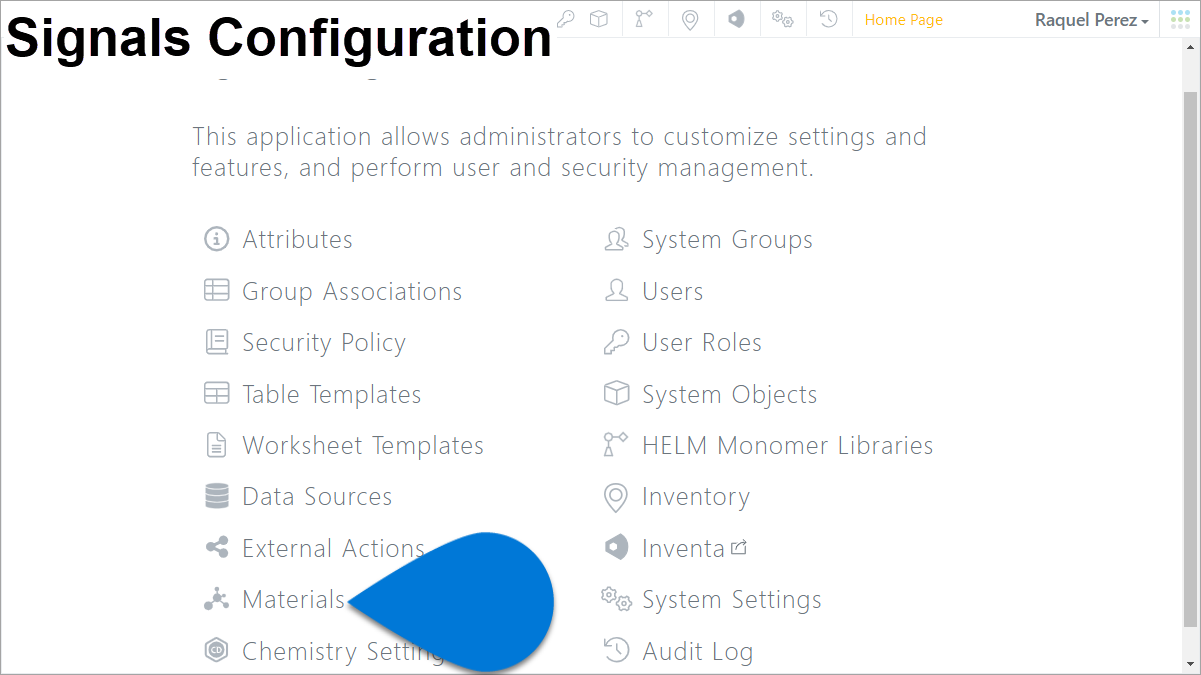Open the External Actions link
Viewport: 1201px width, 675px height.
pos(333,548)
